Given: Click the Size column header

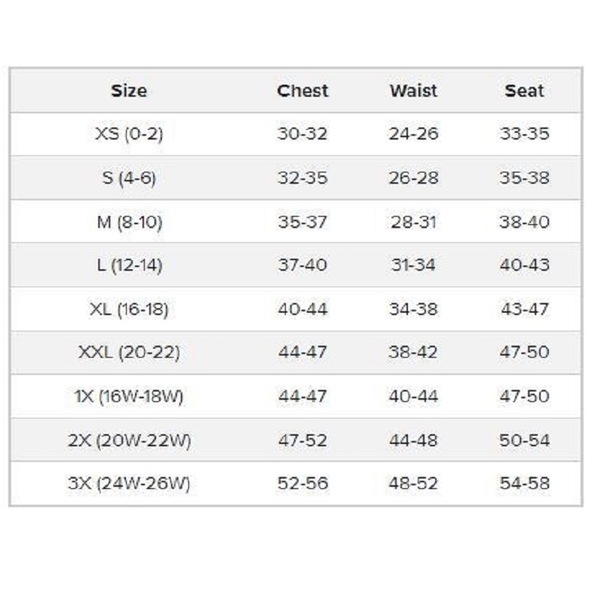Looking at the screenshot, I should (129, 91).
